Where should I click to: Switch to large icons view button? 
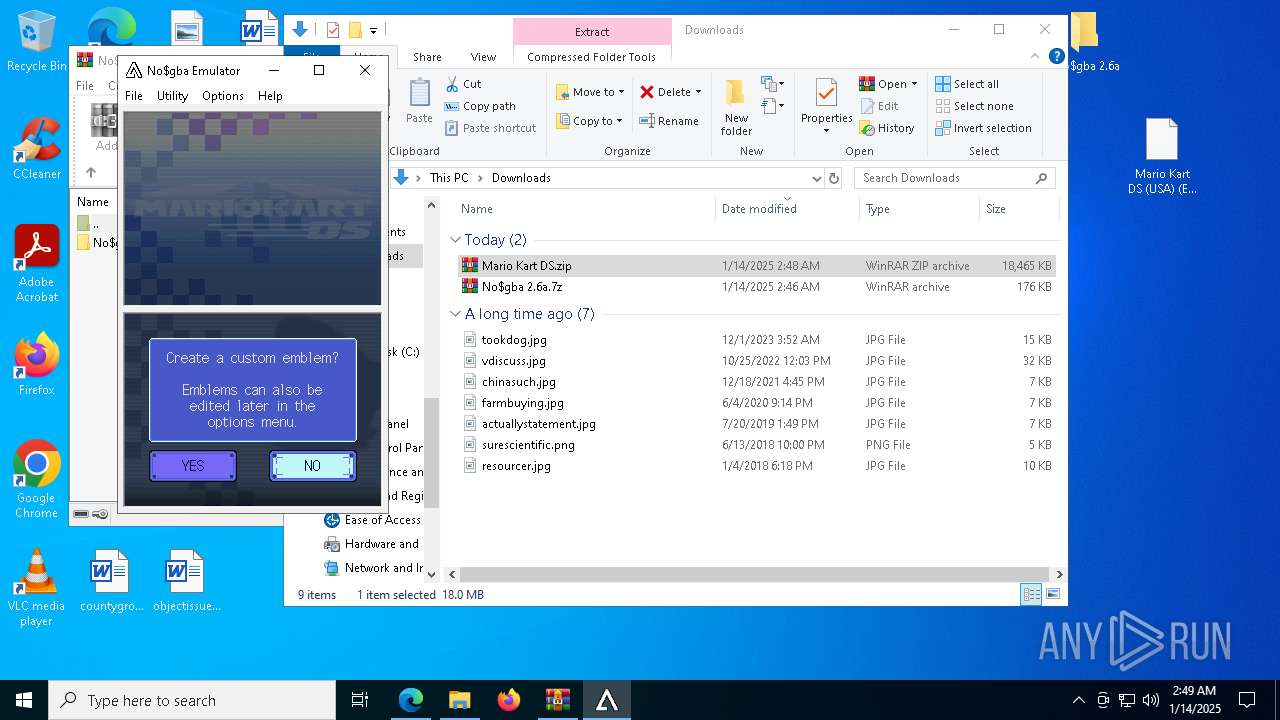[1052, 594]
